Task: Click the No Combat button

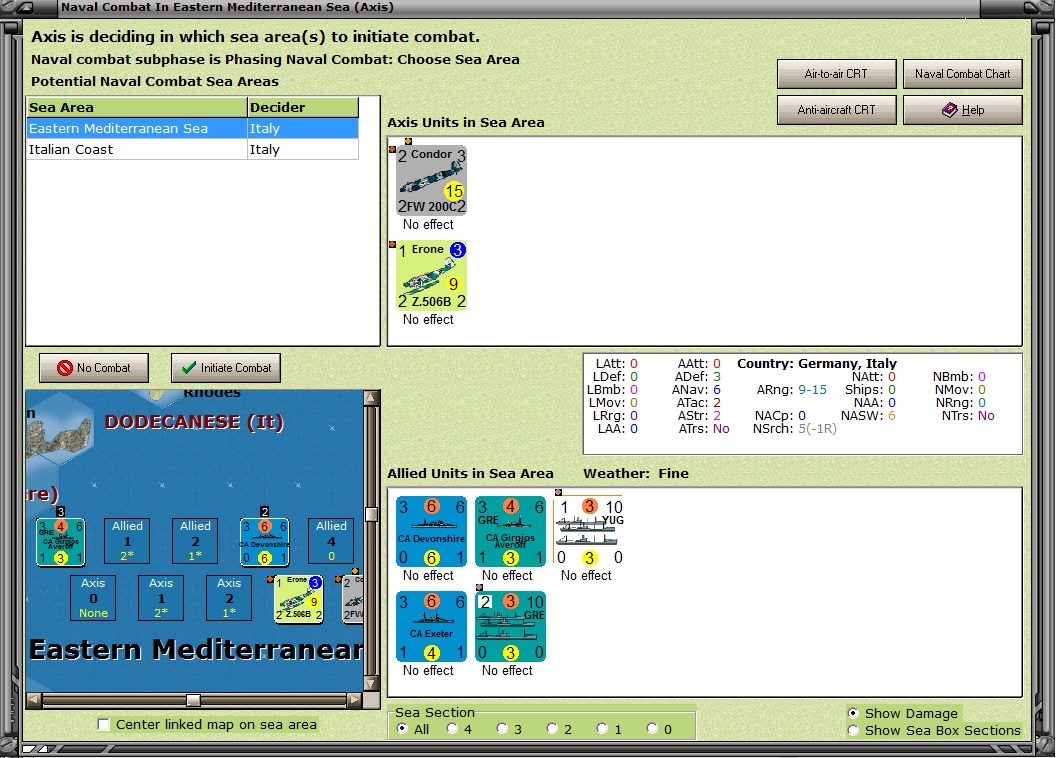Action: pyautogui.click(x=94, y=368)
